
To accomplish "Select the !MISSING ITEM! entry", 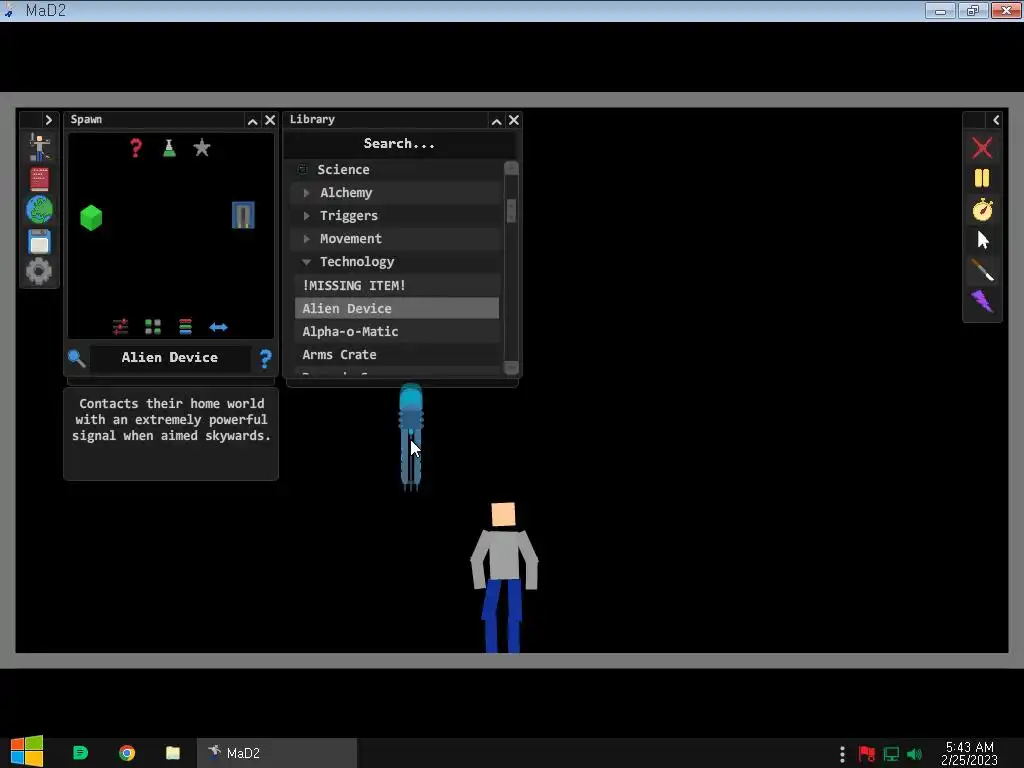I will point(397,285).
